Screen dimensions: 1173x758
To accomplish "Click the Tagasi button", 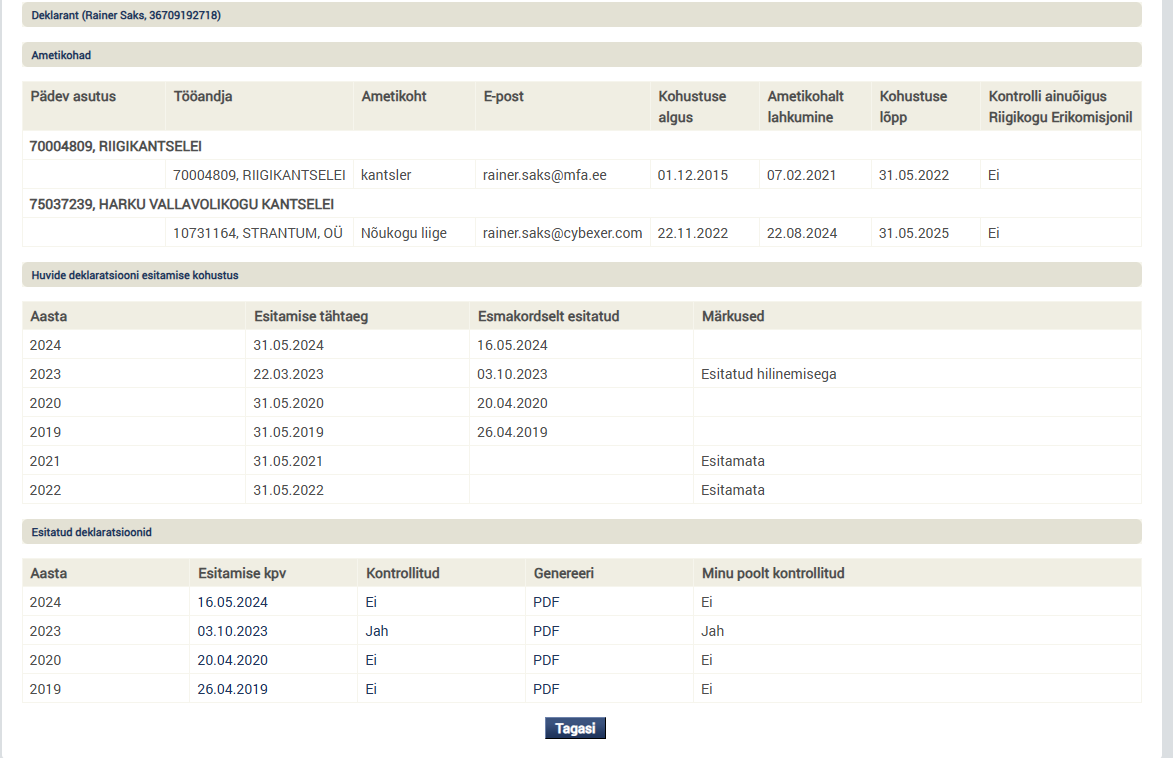I will 575,728.
